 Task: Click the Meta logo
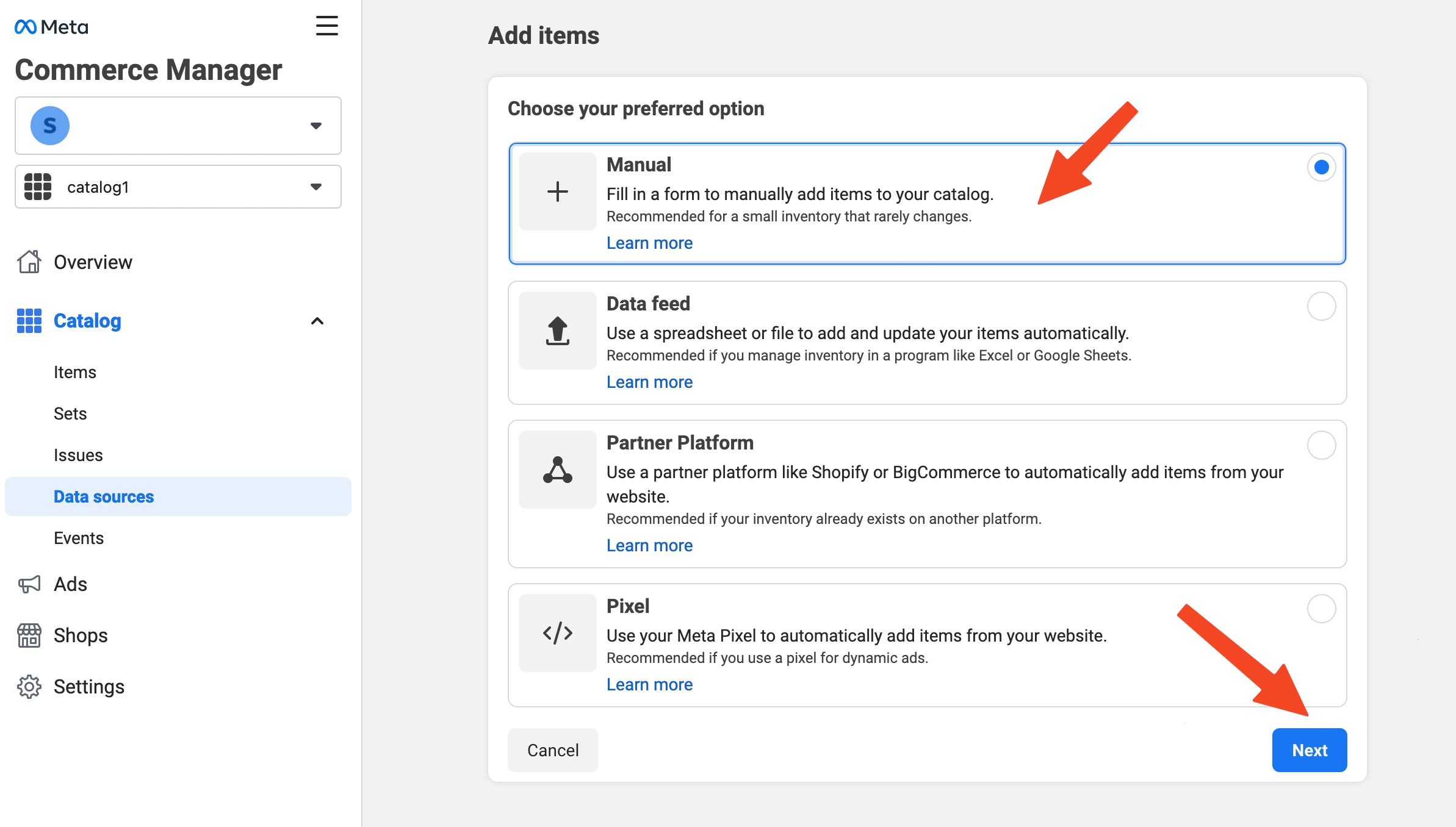51,27
